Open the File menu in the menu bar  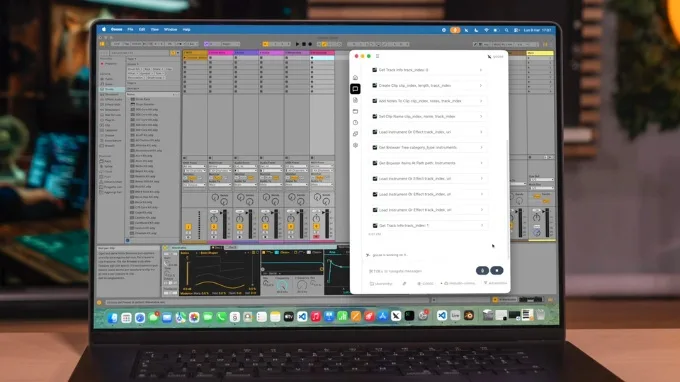(x=130, y=29)
